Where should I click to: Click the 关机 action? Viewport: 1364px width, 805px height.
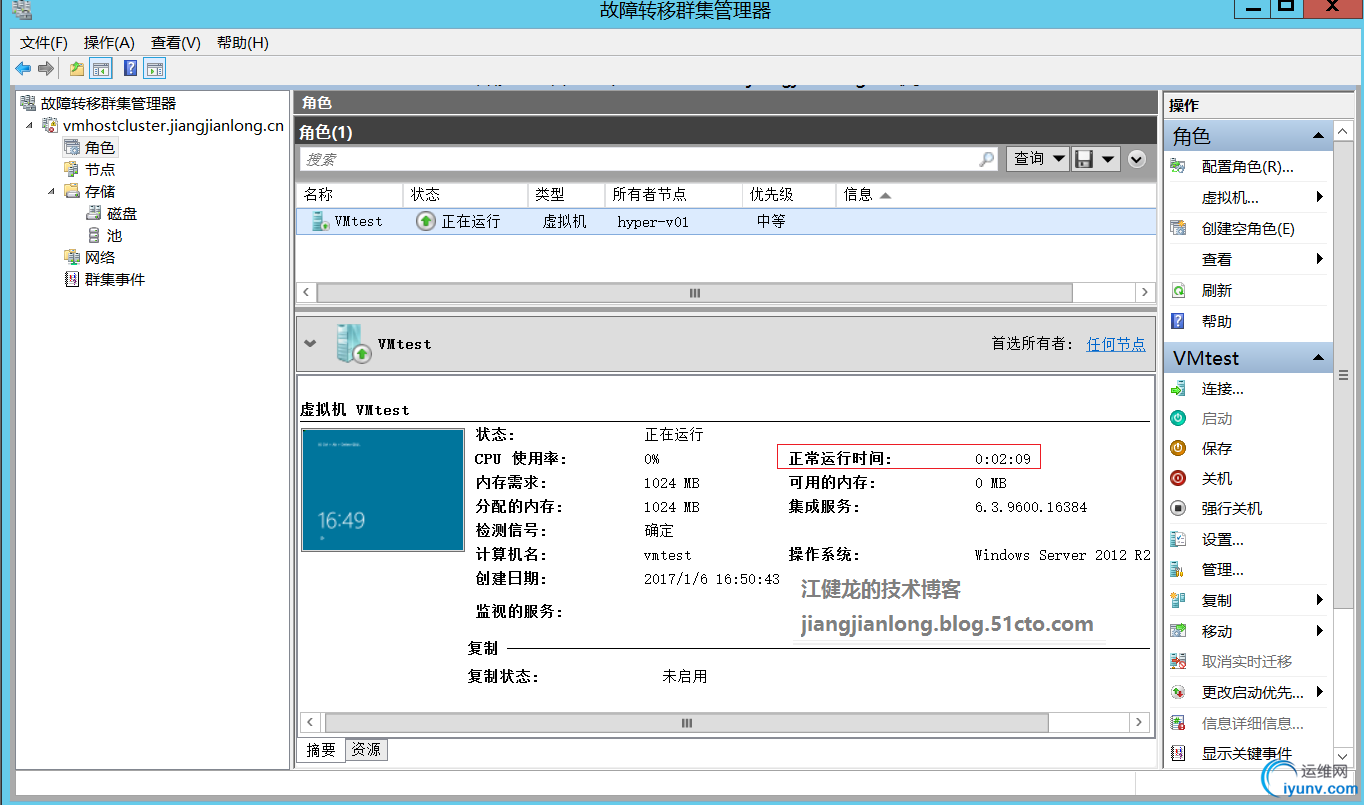tap(1217, 479)
